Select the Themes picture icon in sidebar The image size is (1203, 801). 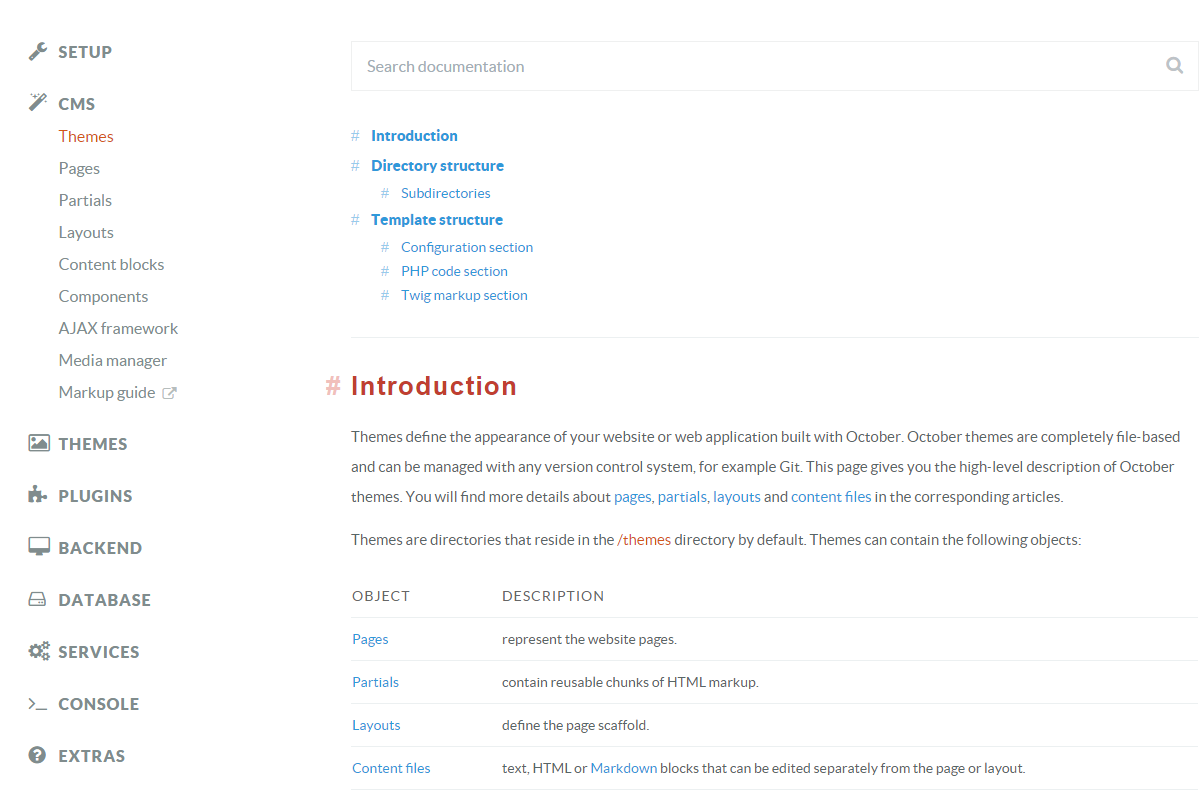(x=38, y=443)
